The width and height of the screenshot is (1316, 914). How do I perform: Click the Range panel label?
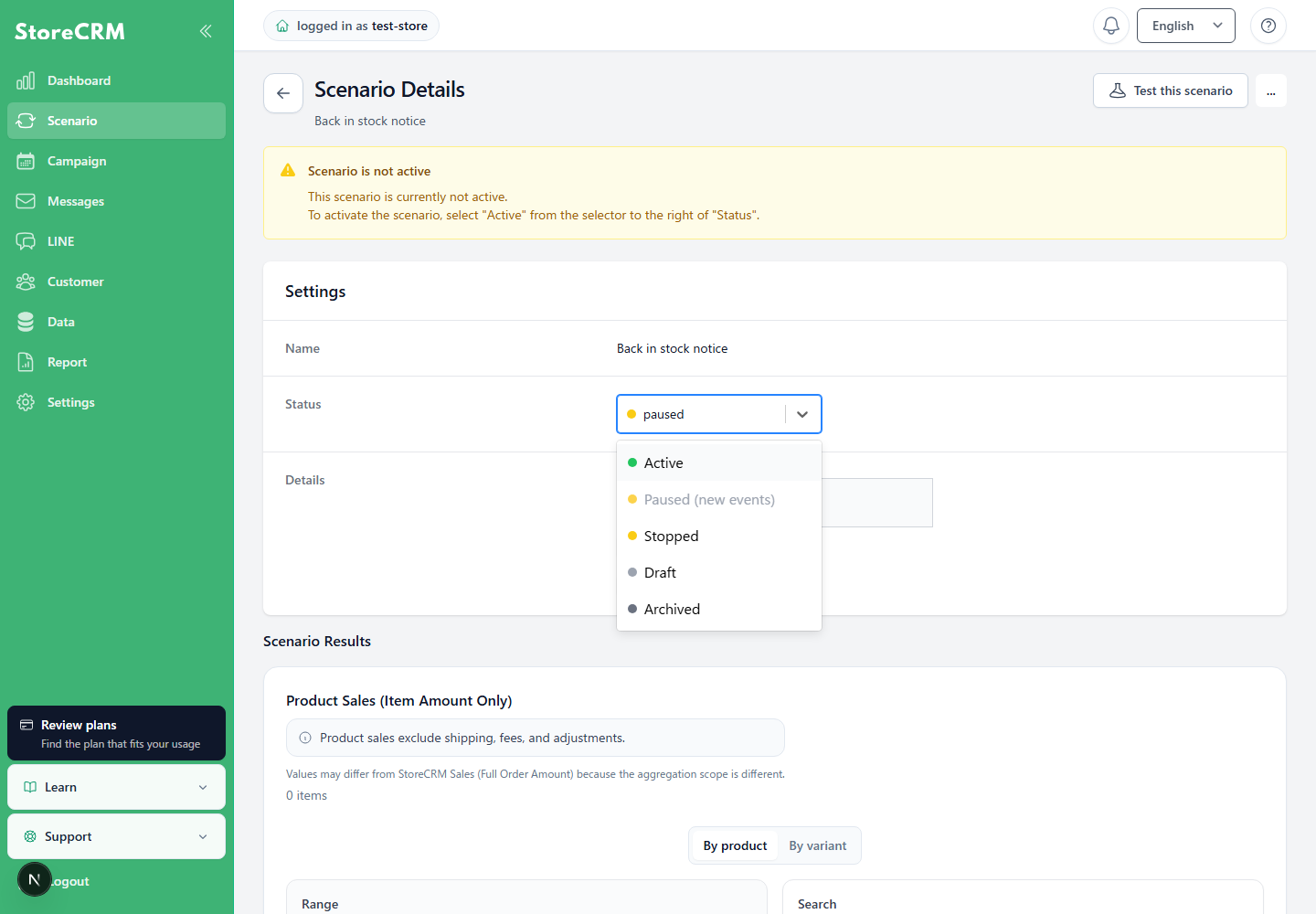pyautogui.click(x=320, y=904)
